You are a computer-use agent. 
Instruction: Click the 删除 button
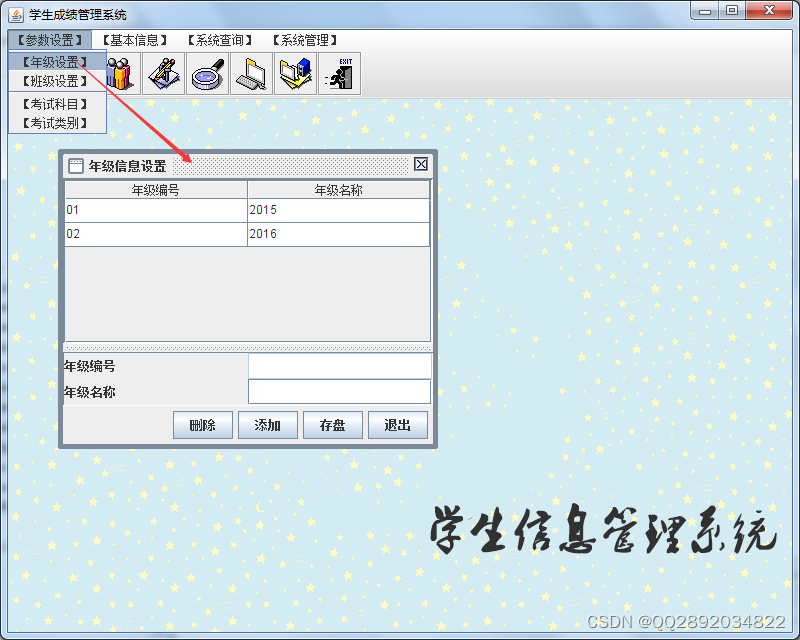pyautogui.click(x=203, y=425)
